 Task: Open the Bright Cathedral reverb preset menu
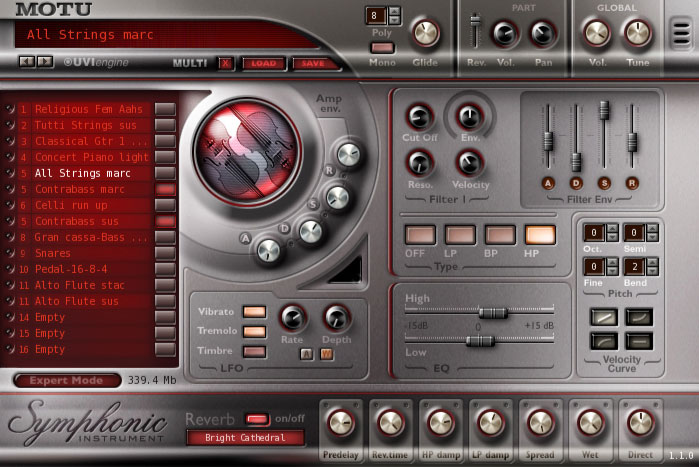pyautogui.click(x=245, y=438)
